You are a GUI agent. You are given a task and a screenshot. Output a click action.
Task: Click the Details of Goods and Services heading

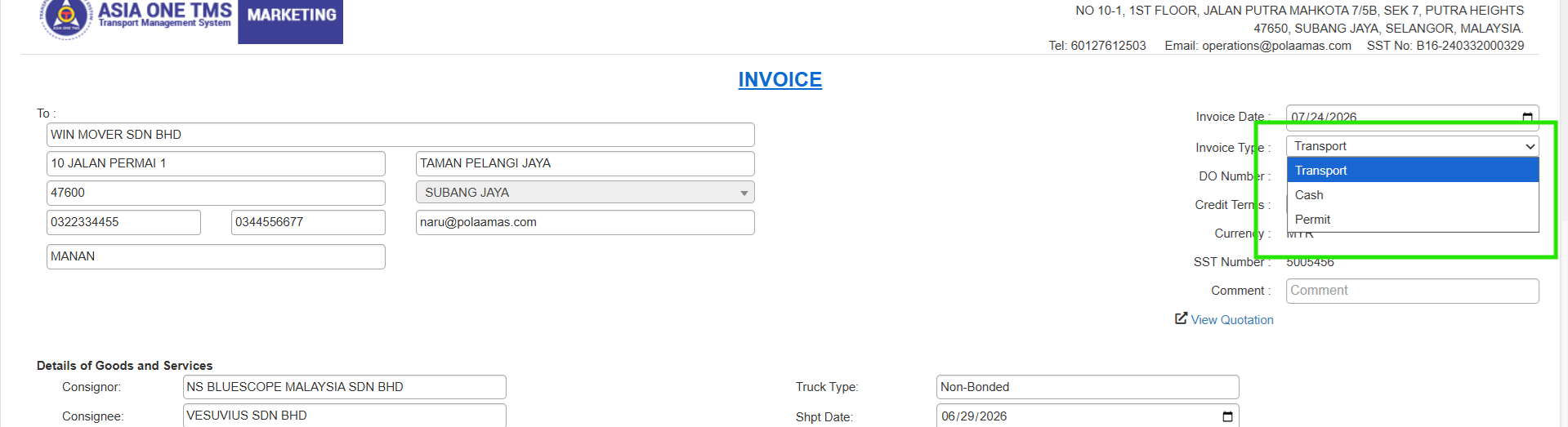[124, 366]
